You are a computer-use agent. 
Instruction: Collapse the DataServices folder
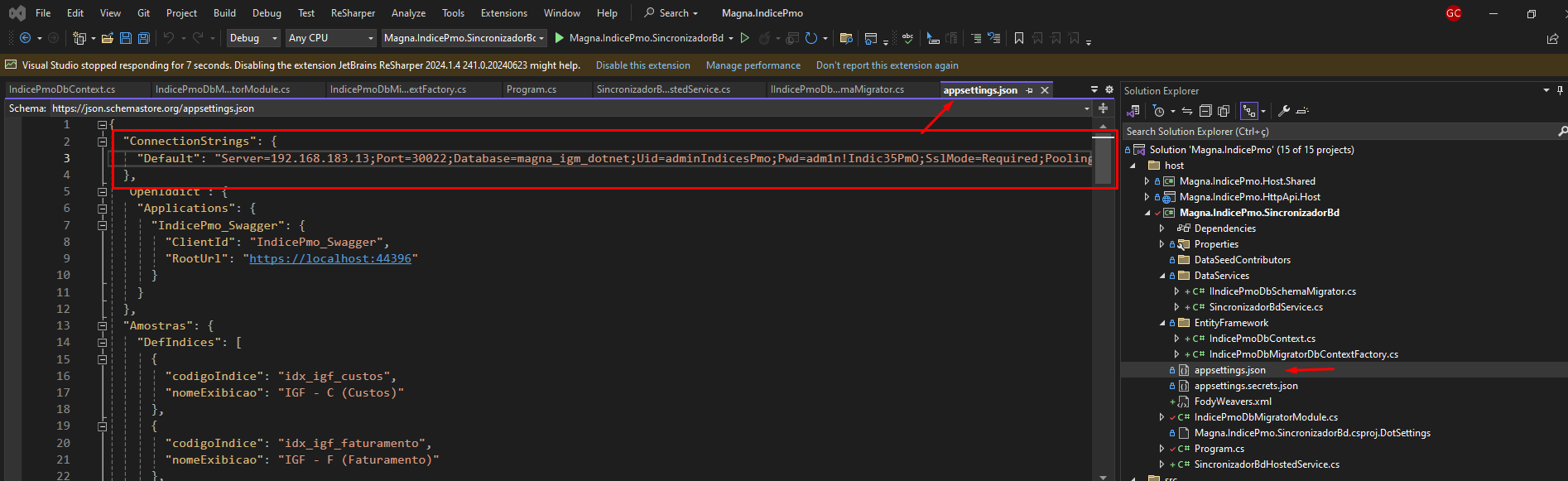(x=1162, y=276)
